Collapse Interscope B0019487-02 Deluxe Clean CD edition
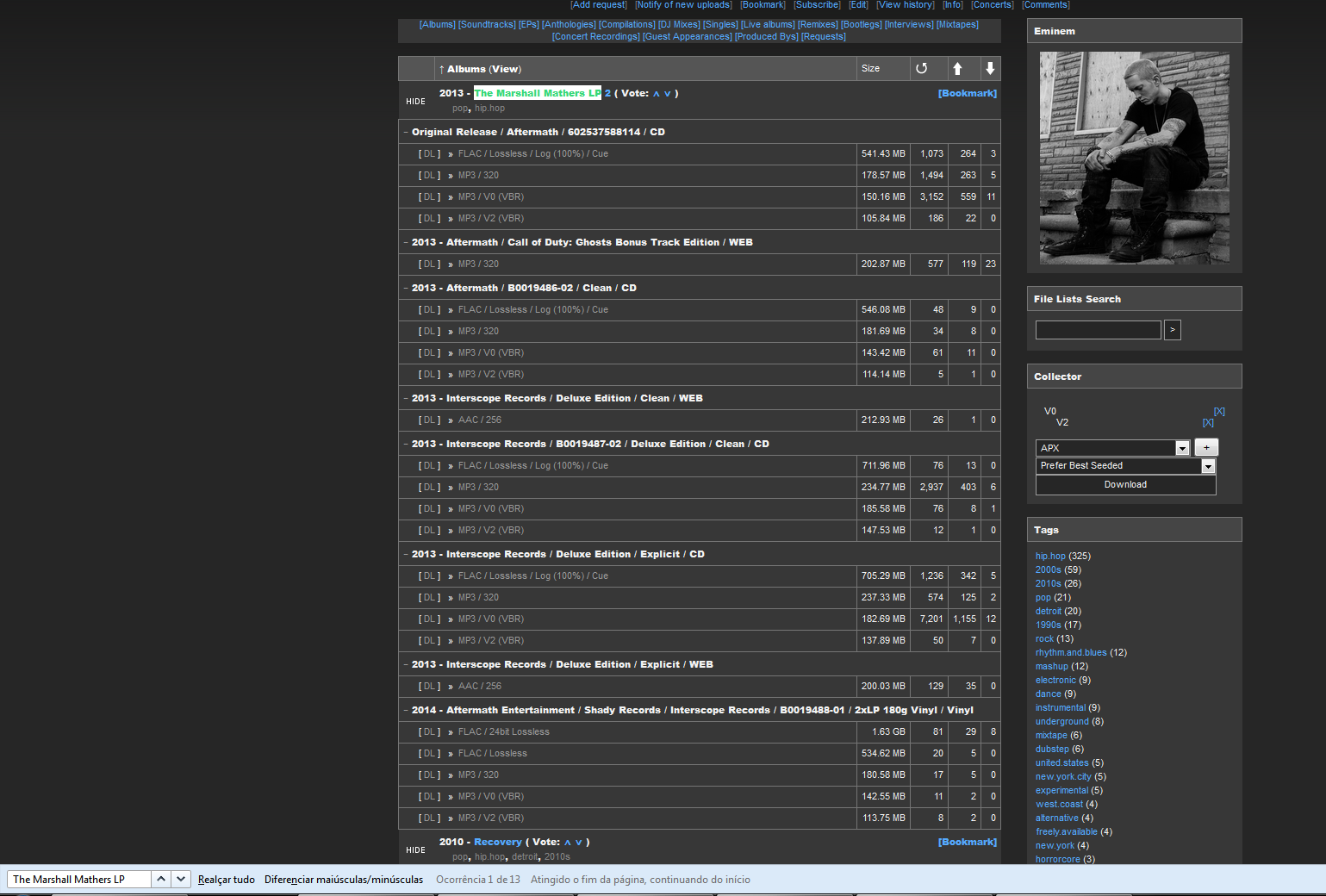Screen dimensions: 1326x896 [406, 444]
